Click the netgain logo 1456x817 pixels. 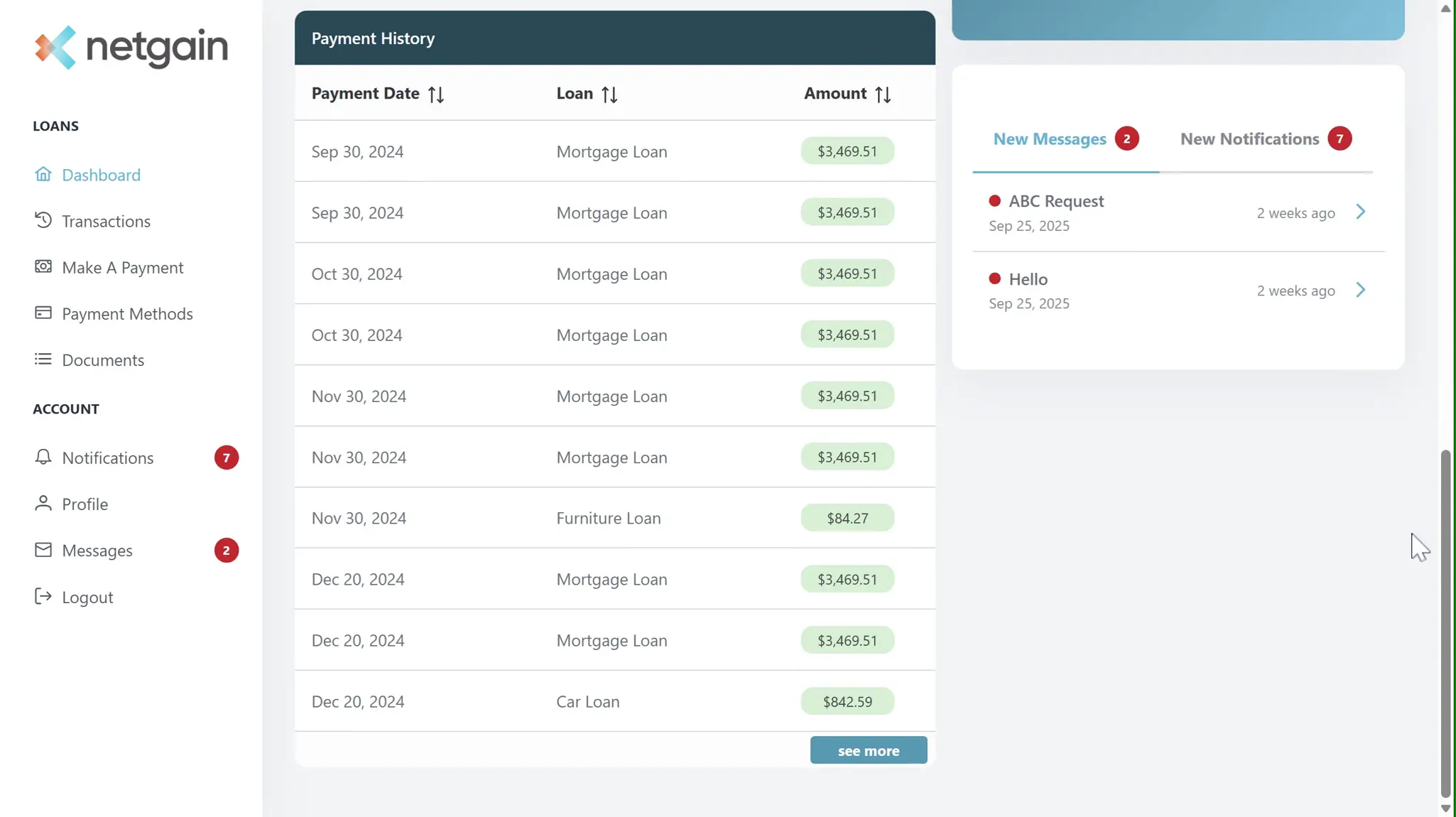[131, 48]
